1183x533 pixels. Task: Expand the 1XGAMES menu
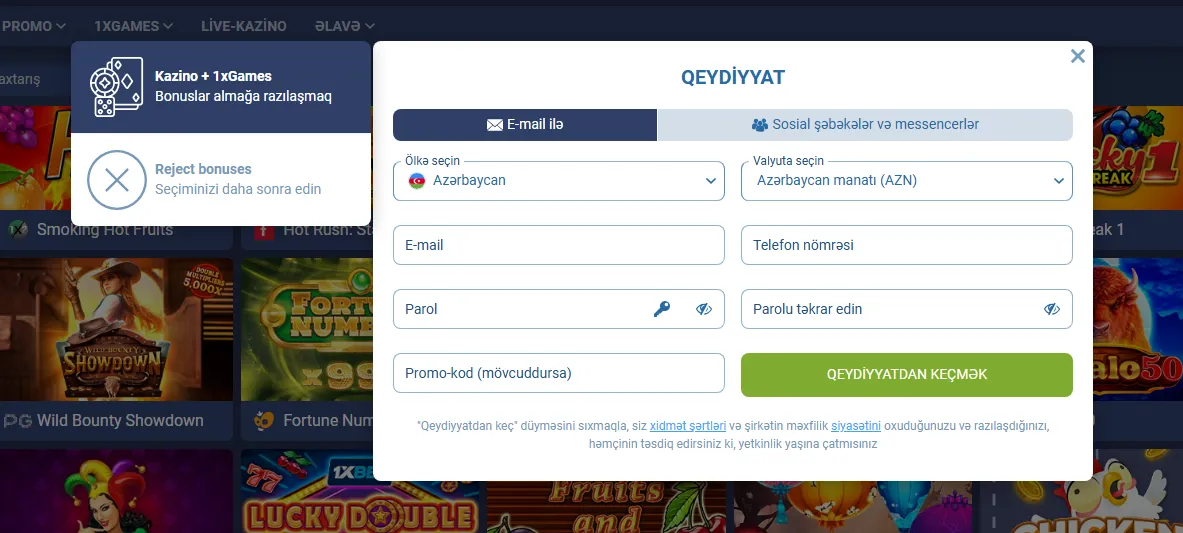(x=134, y=26)
